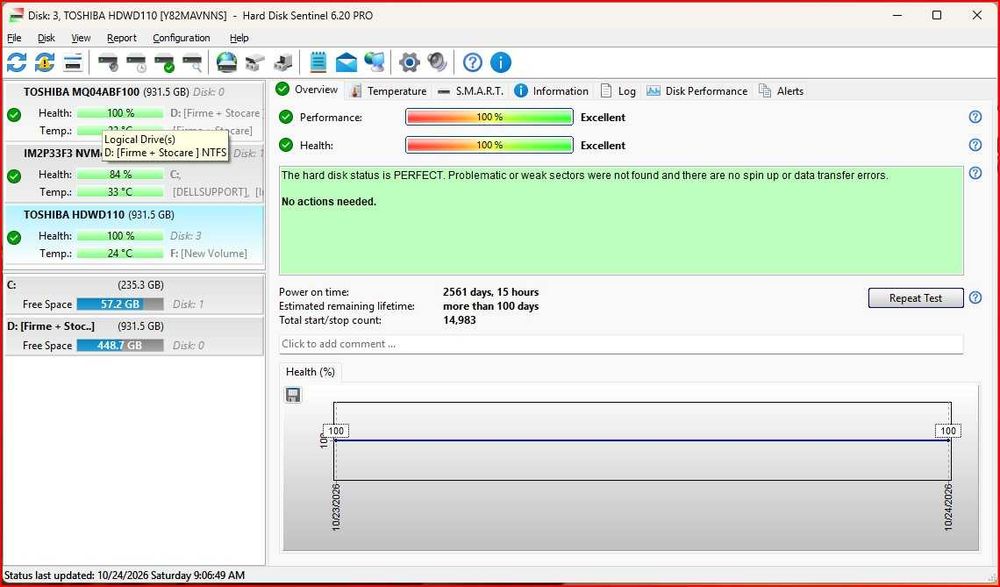Screen dimensions: 1000x587
Task: Click the computer with drive toolbar icon
Action: pyautogui.click(x=283, y=63)
